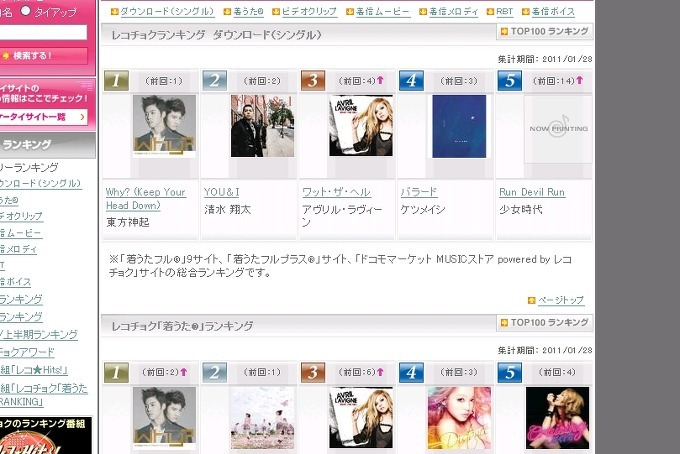Viewport: 680px width, 454px height.
Task: Click the rank 4 badge in download ranking
Action: click(411, 81)
